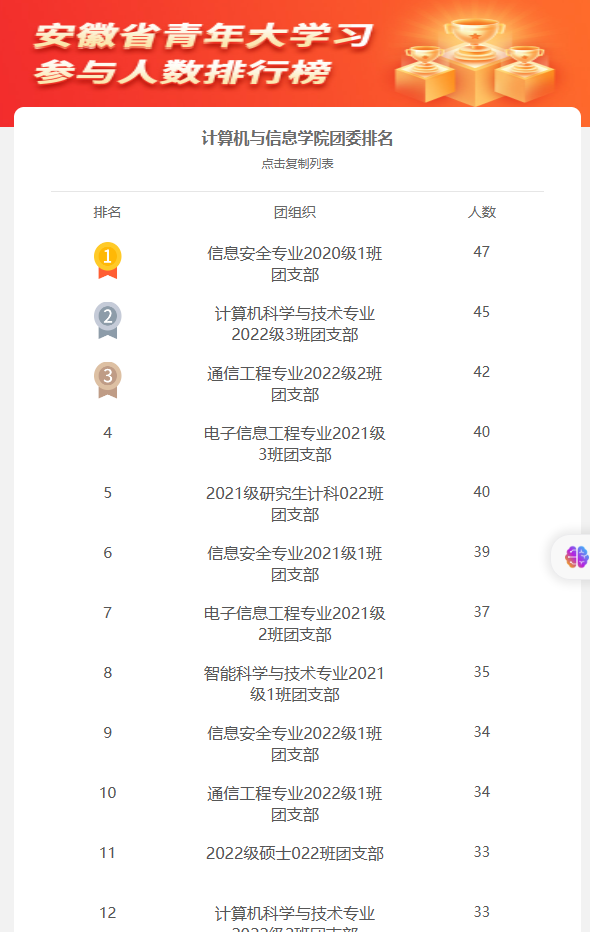
Task: Select 智能科学与技术专业2021级1班团支部 row
Action: tap(297, 684)
